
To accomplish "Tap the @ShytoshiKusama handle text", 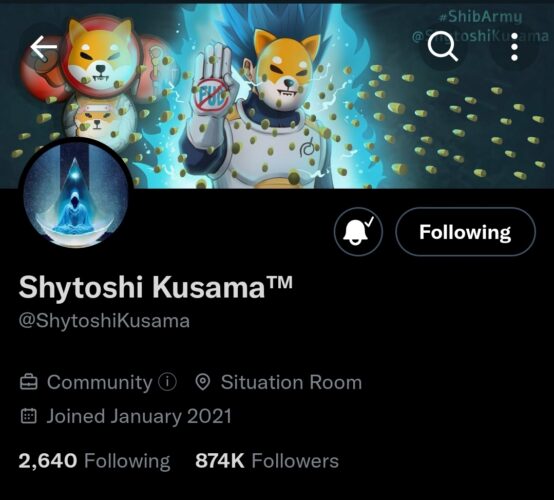I will tap(104, 321).
